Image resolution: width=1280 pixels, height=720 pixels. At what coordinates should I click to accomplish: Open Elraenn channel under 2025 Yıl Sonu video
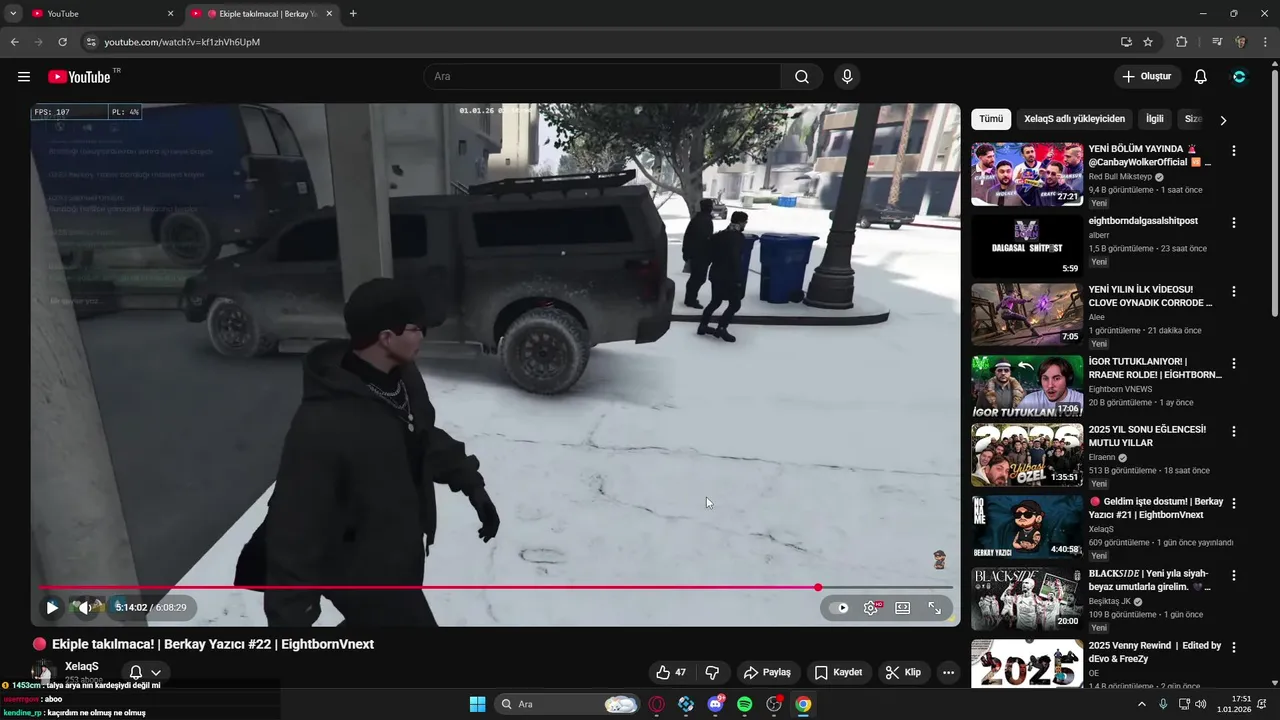click(x=1104, y=457)
